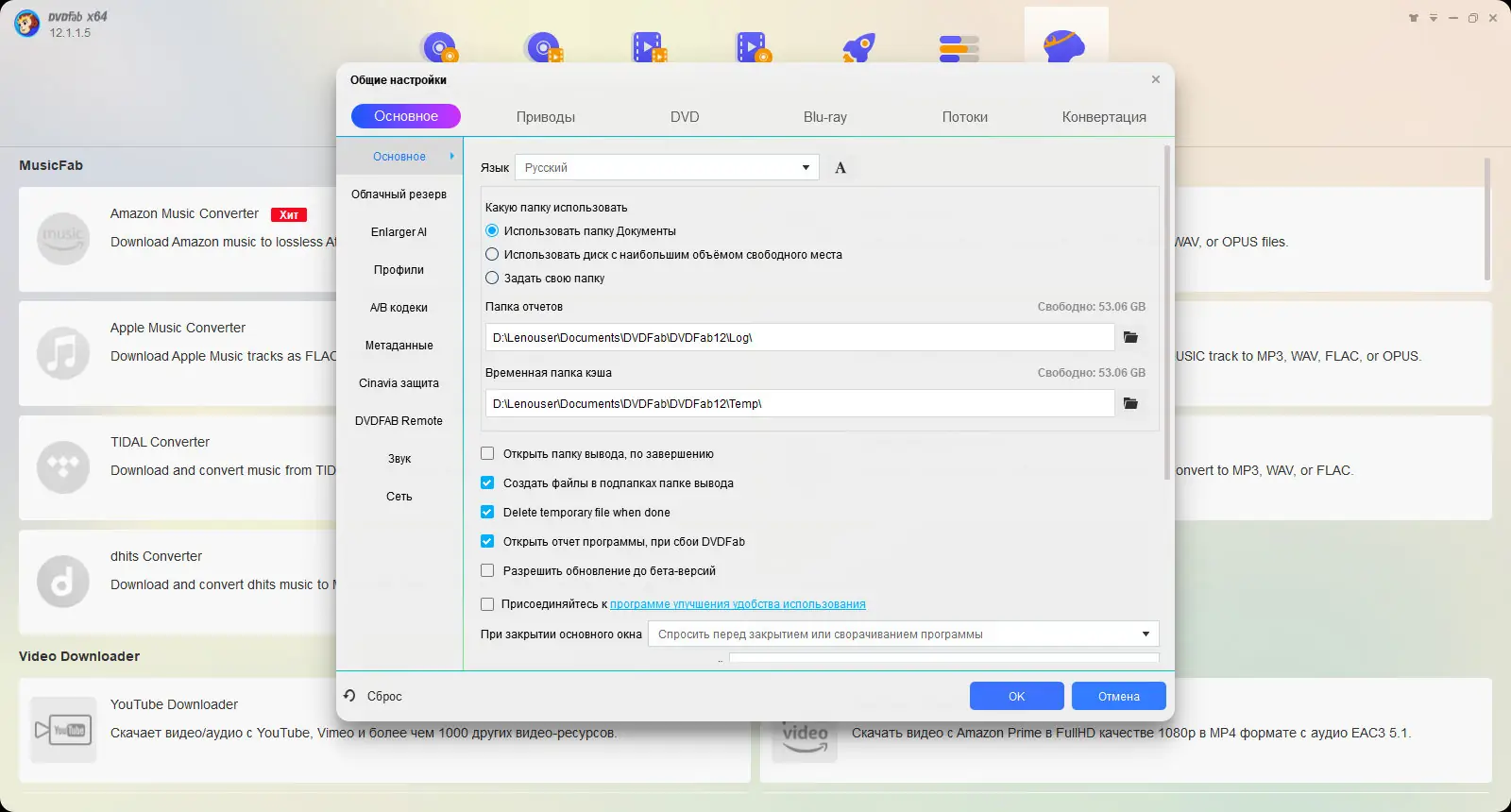Screen dimensions: 1511x812
Task: Click the YouTube Downloader icon
Action: tap(62, 729)
